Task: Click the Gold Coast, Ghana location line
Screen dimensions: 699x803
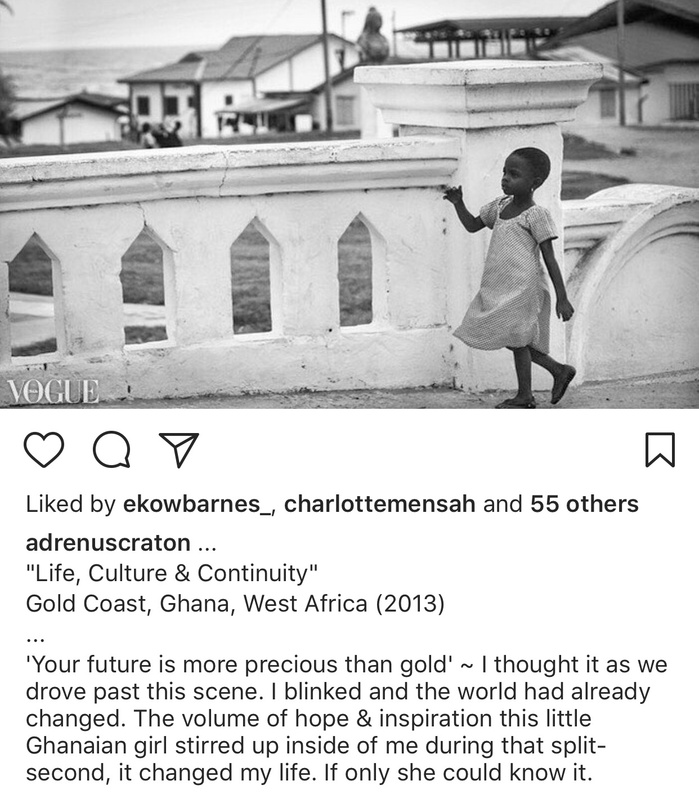Action: pos(235,603)
